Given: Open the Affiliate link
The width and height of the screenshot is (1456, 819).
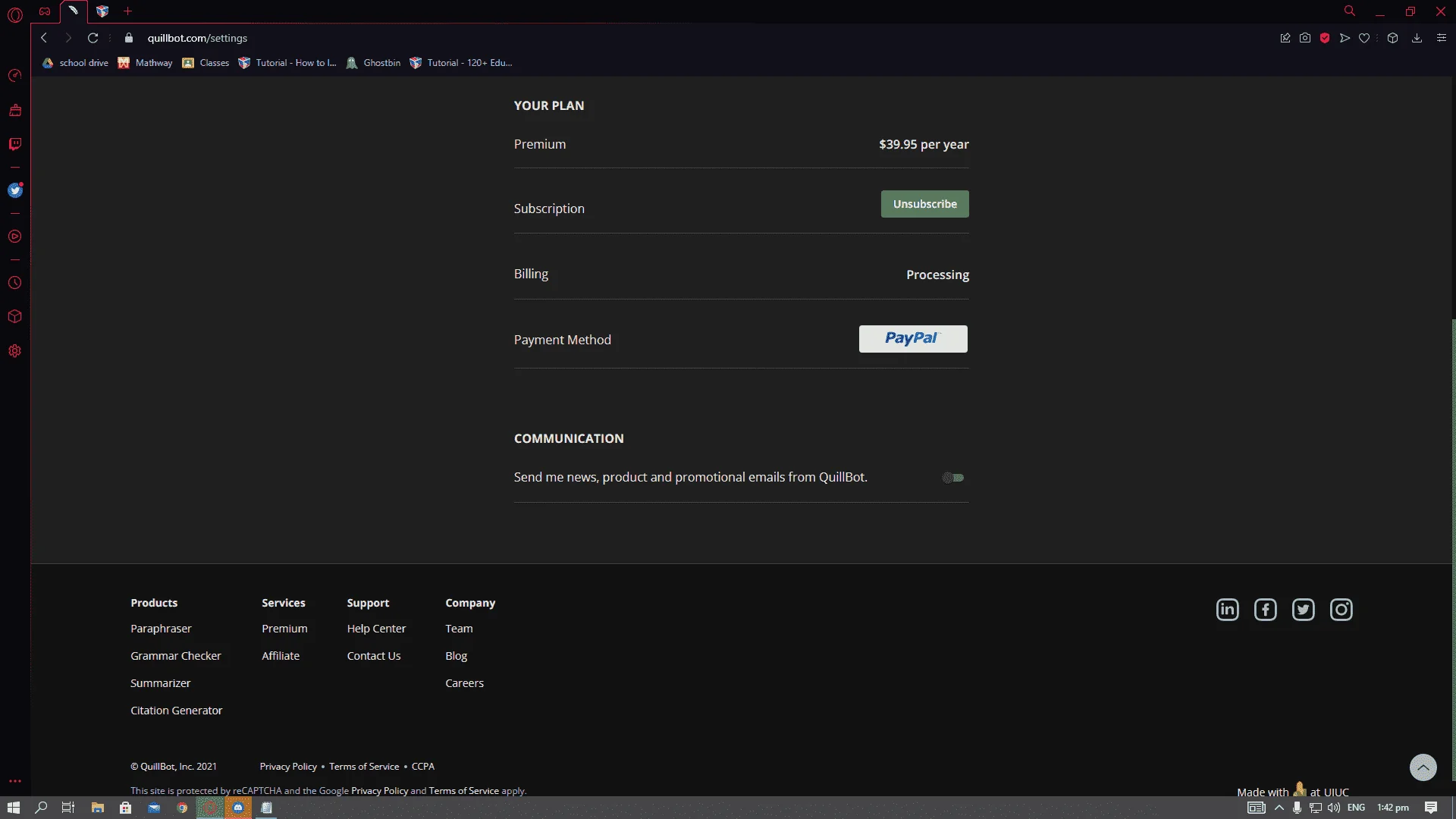Looking at the screenshot, I should click(281, 656).
